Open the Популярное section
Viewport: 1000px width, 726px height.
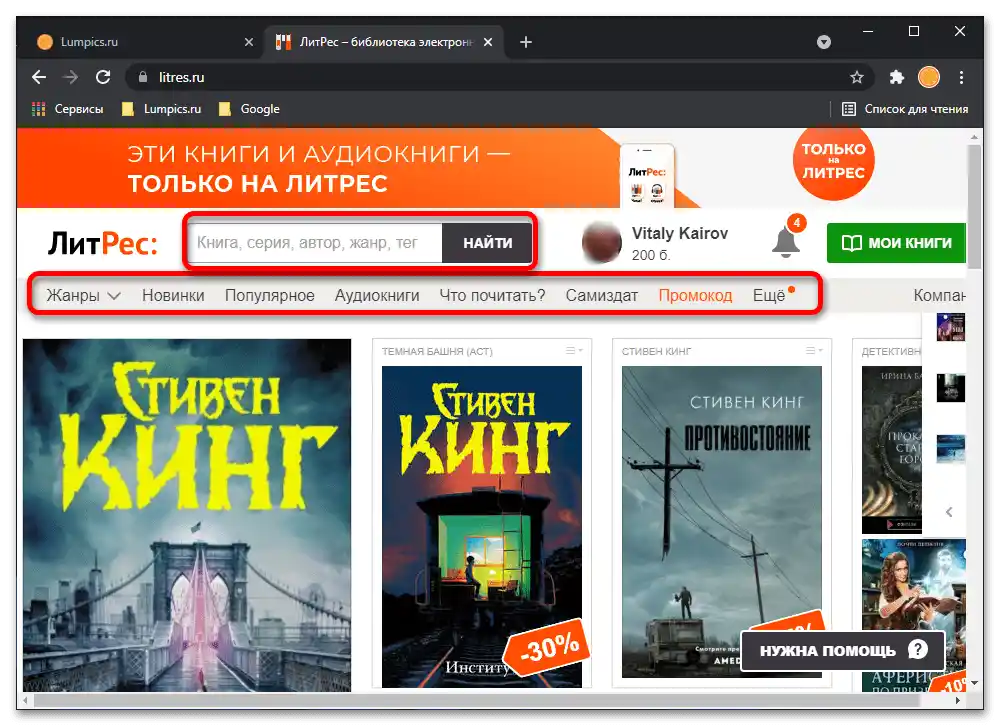point(269,295)
